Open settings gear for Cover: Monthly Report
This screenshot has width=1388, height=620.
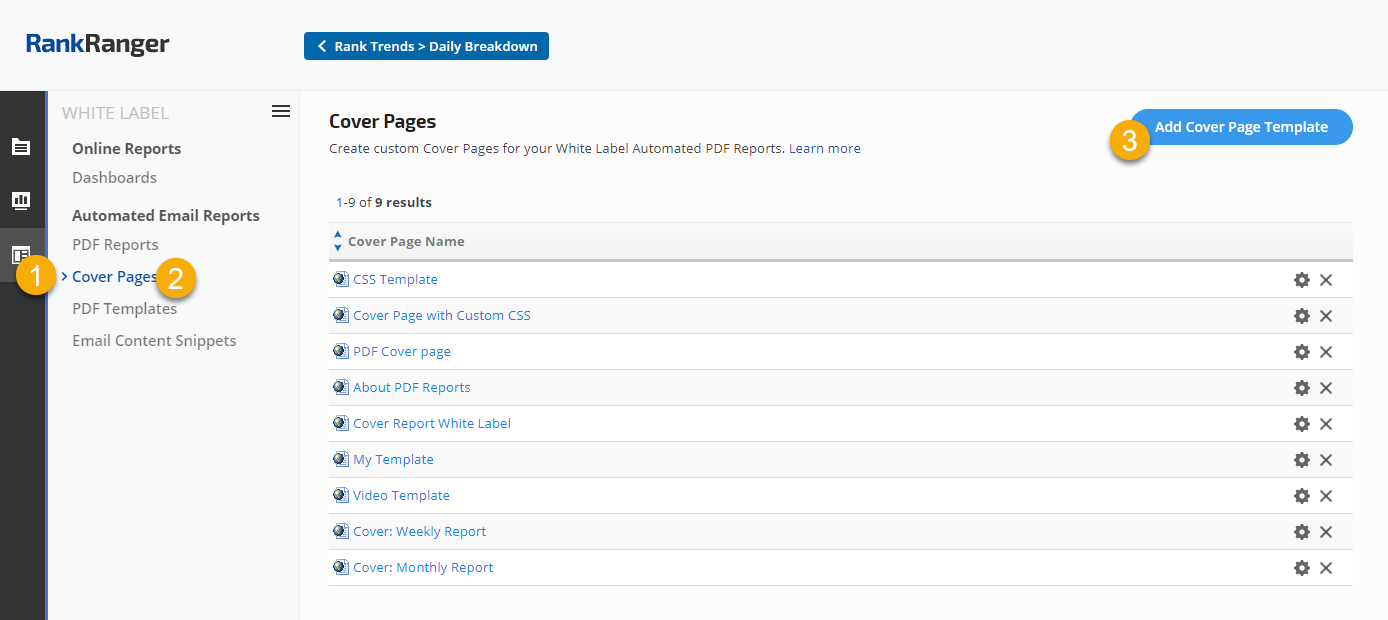pos(1301,568)
